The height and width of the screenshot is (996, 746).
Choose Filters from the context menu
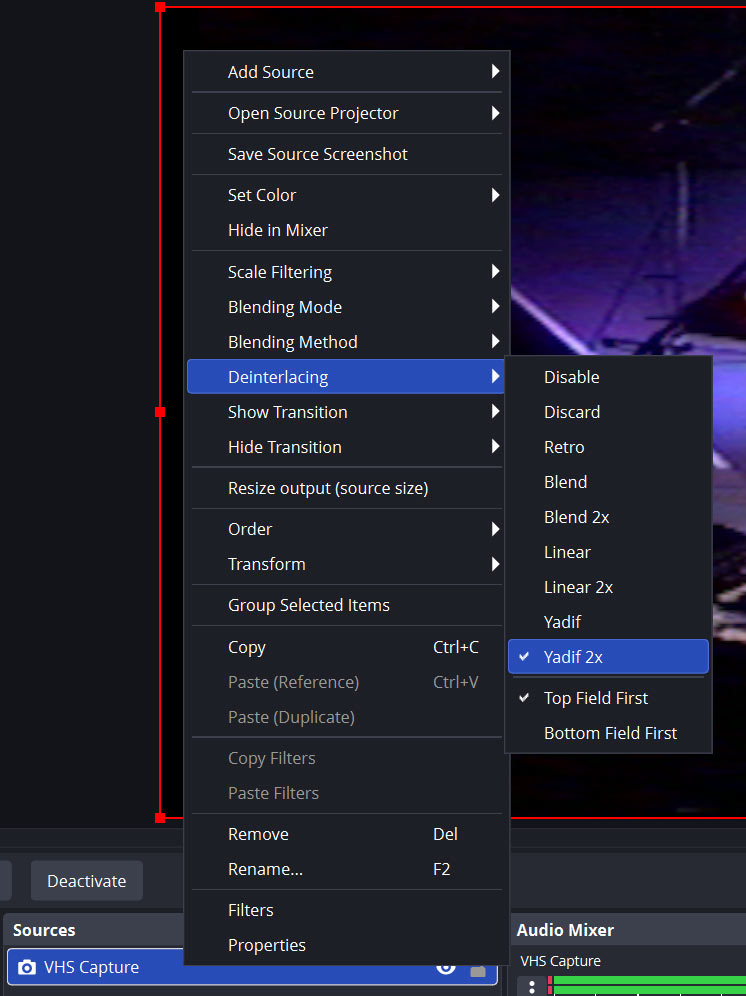click(251, 910)
